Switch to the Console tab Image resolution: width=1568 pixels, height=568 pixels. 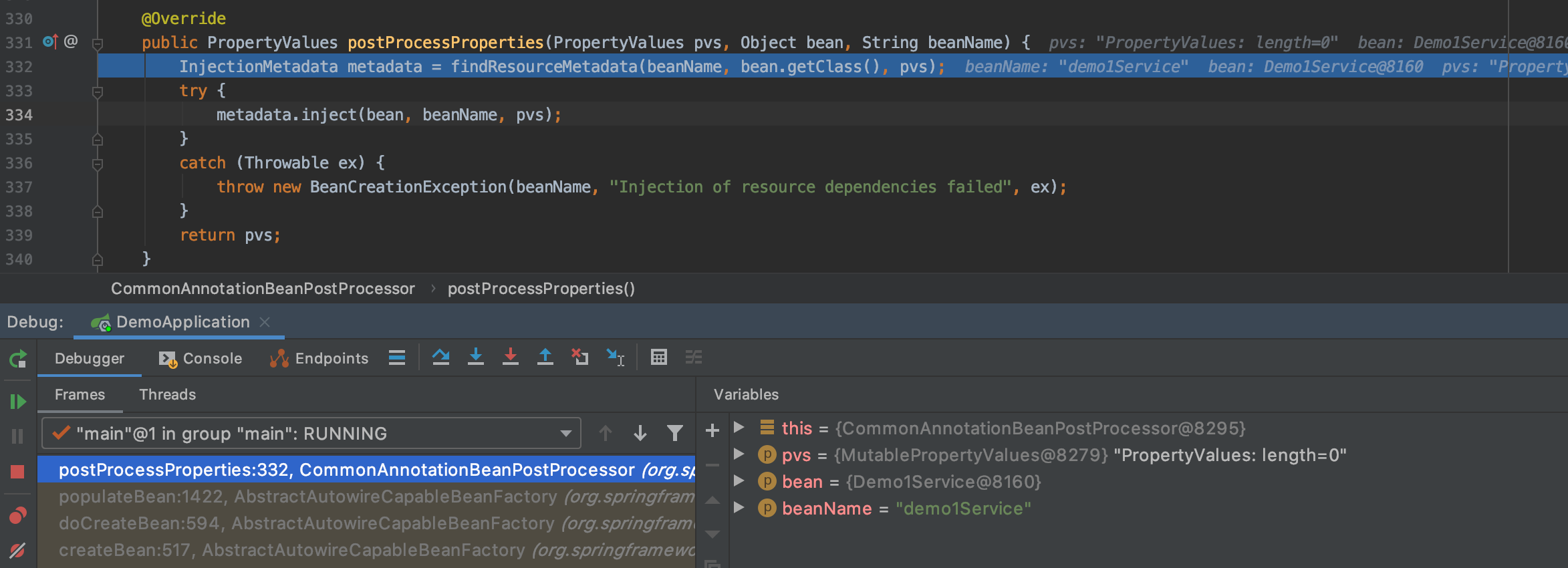[201, 359]
